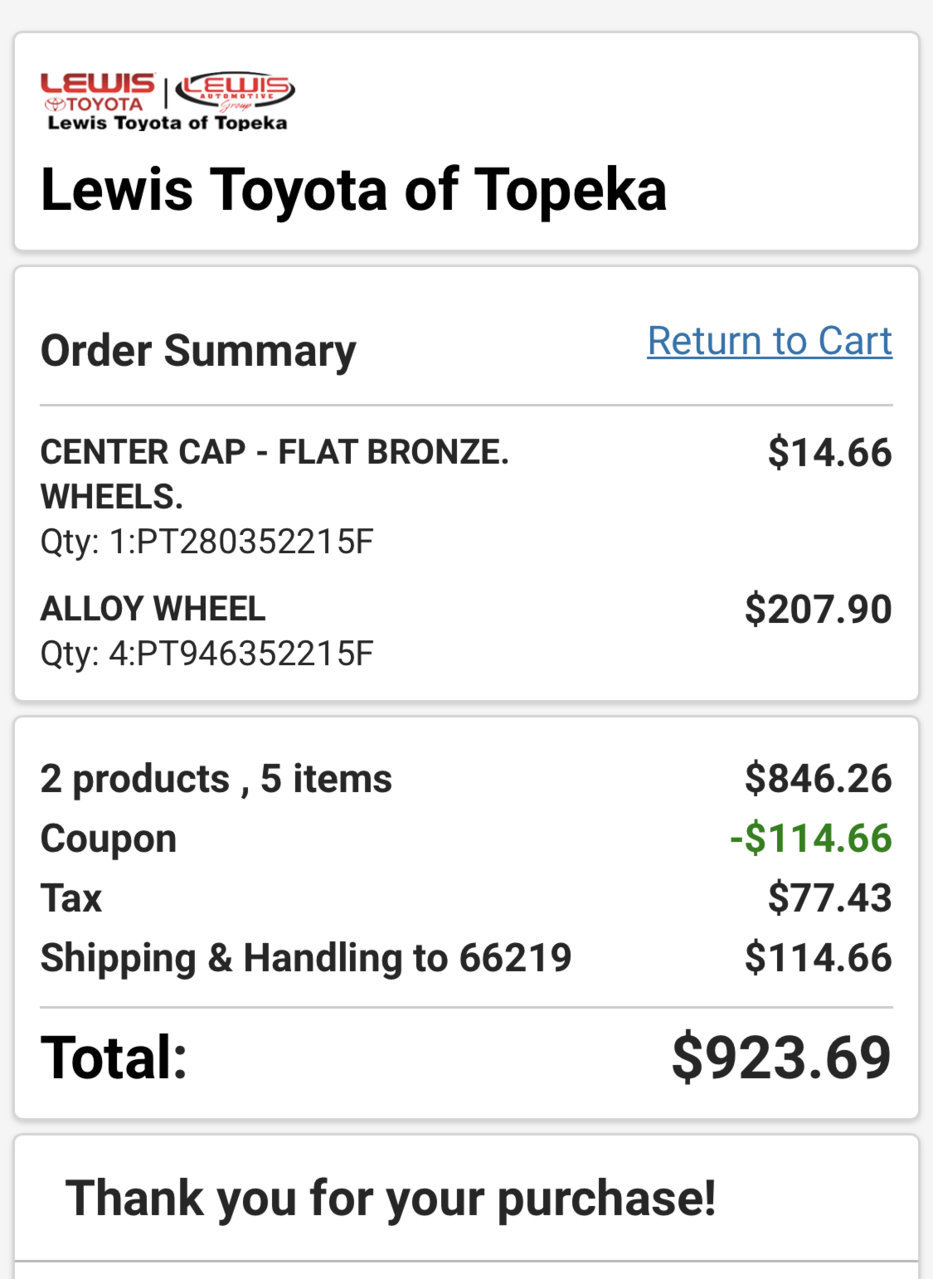Click the Total label
Screen dimensions: 933x1279
[114, 1058]
